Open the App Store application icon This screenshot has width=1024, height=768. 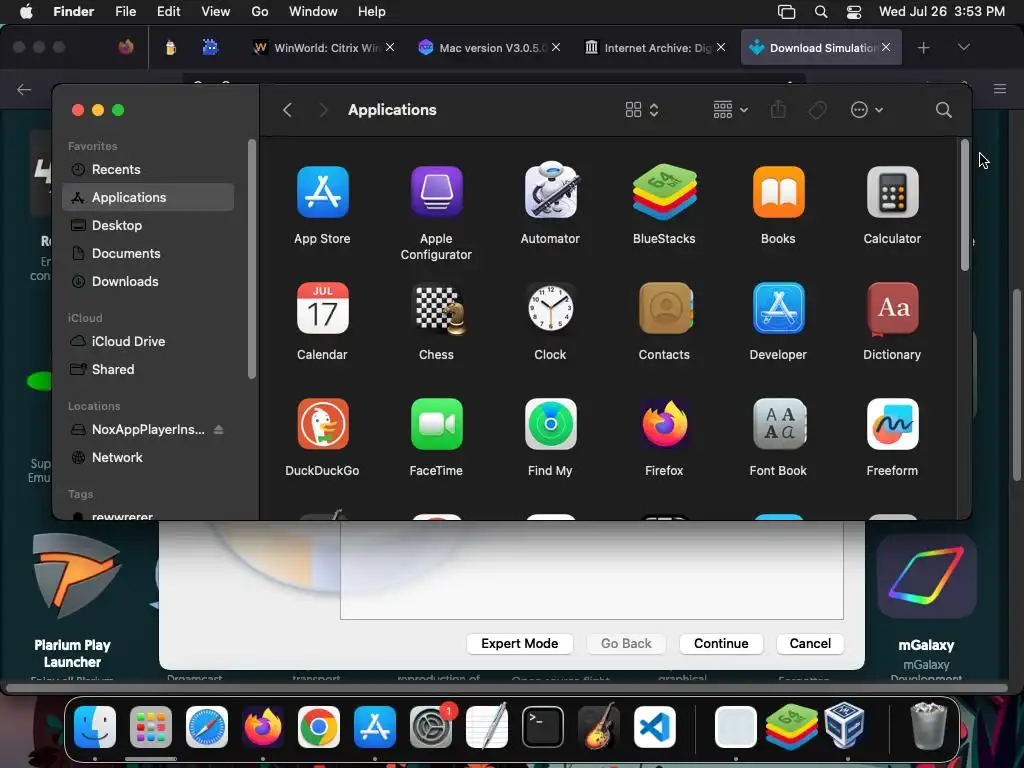point(323,192)
